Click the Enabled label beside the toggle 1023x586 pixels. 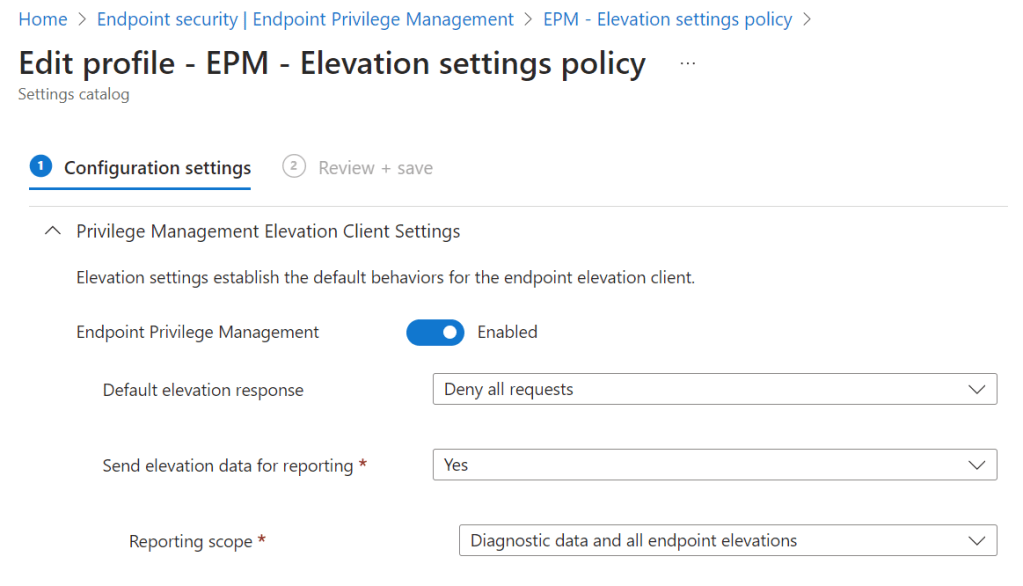pyautogui.click(x=507, y=332)
